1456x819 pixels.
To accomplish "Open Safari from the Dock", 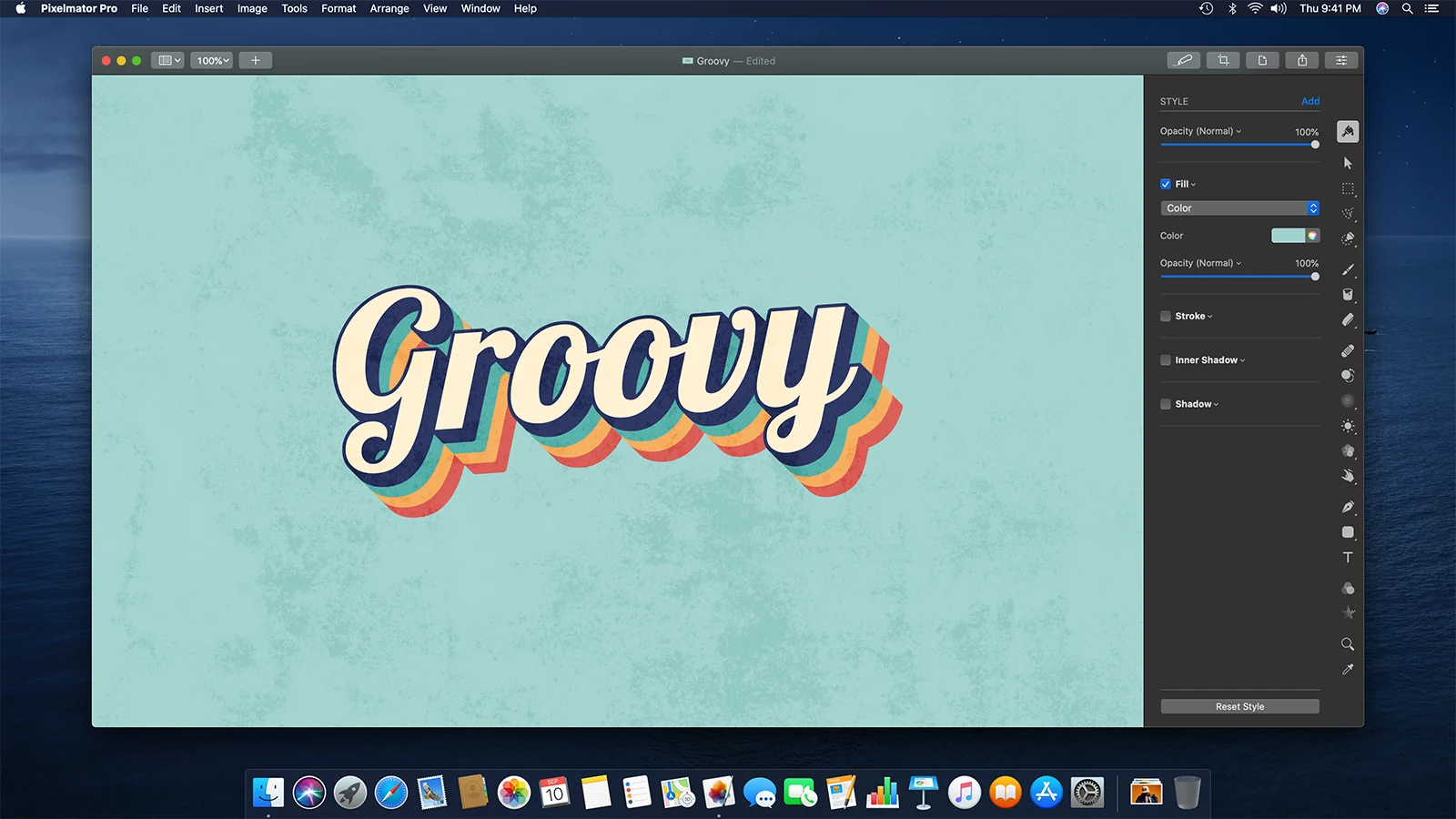I will point(391,793).
